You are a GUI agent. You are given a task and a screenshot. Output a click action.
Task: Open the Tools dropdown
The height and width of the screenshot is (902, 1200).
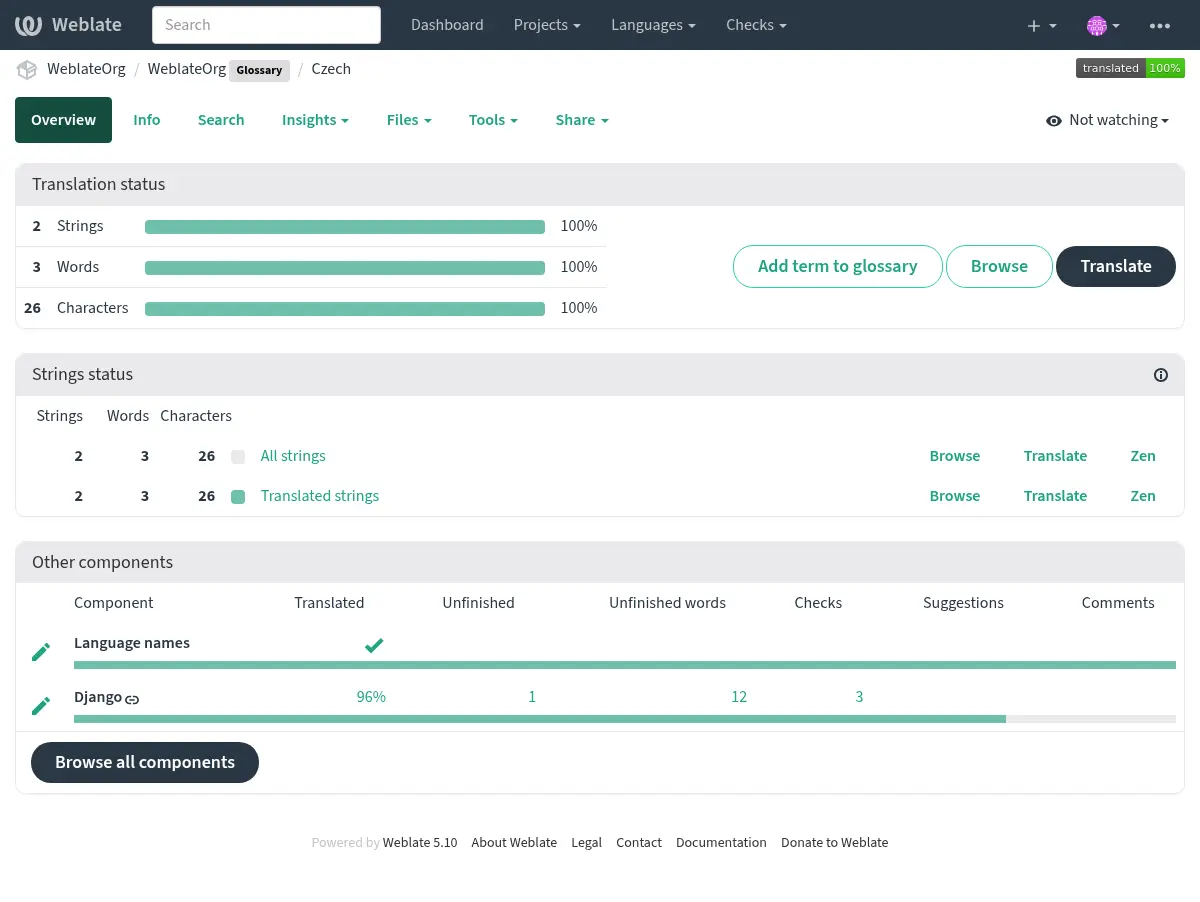[493, 120]
